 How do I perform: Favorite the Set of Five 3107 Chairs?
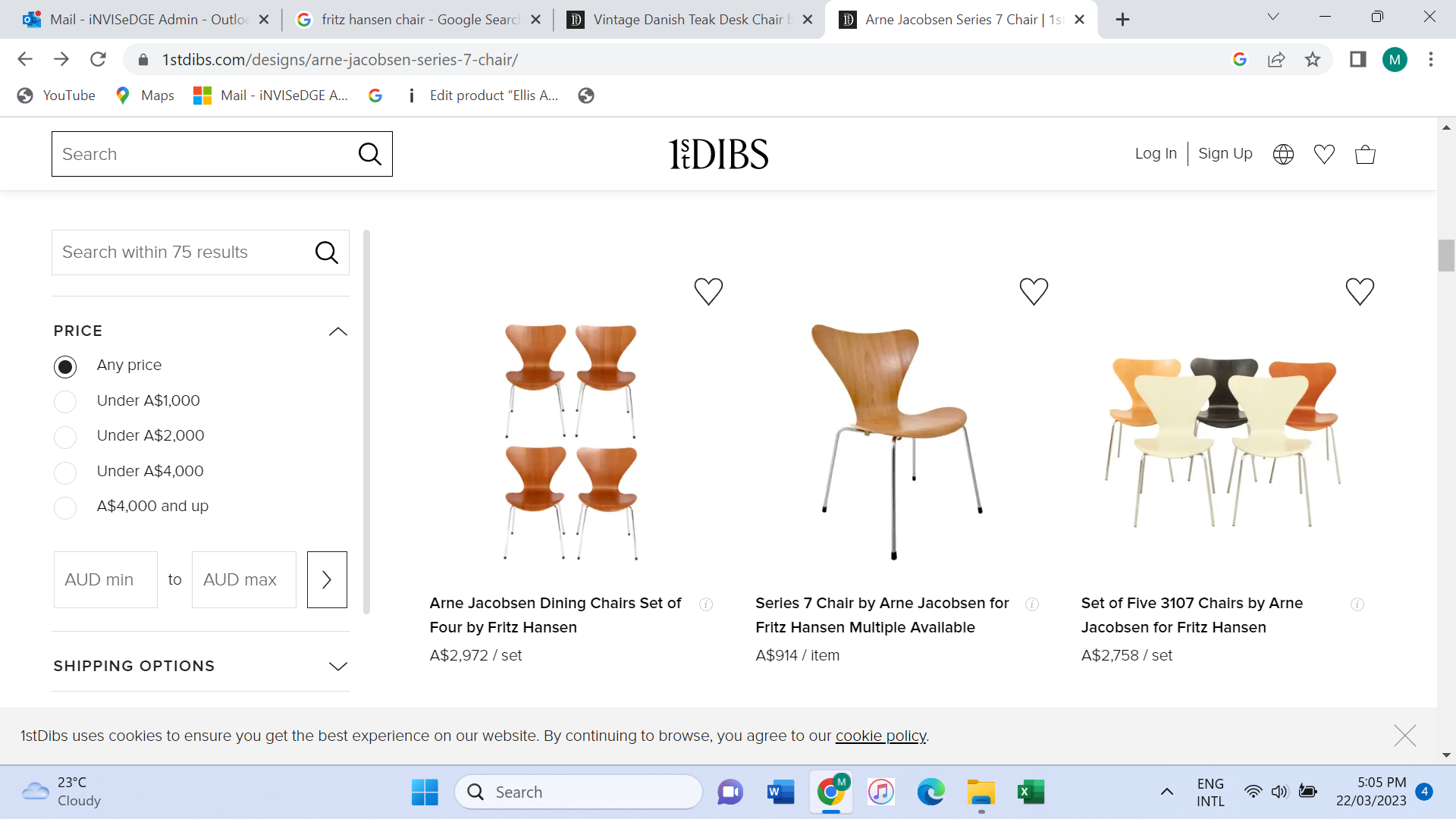(x=1360, y=291)
